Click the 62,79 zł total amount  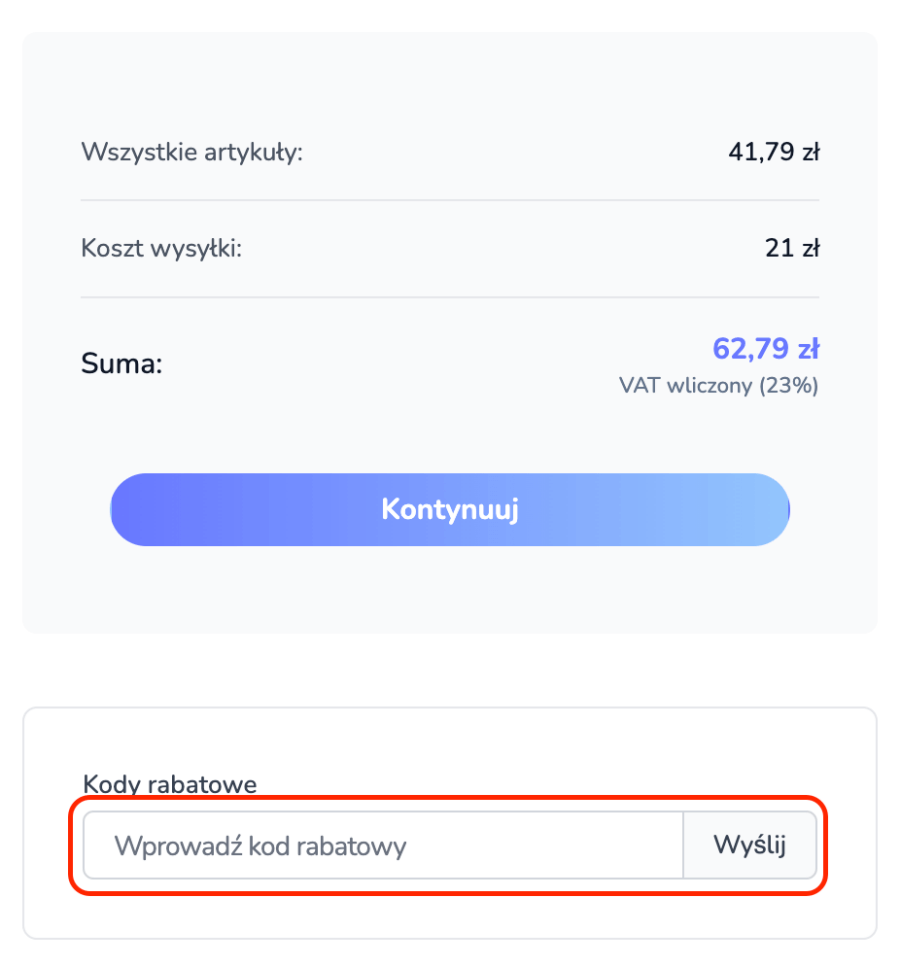click(765, 349)
